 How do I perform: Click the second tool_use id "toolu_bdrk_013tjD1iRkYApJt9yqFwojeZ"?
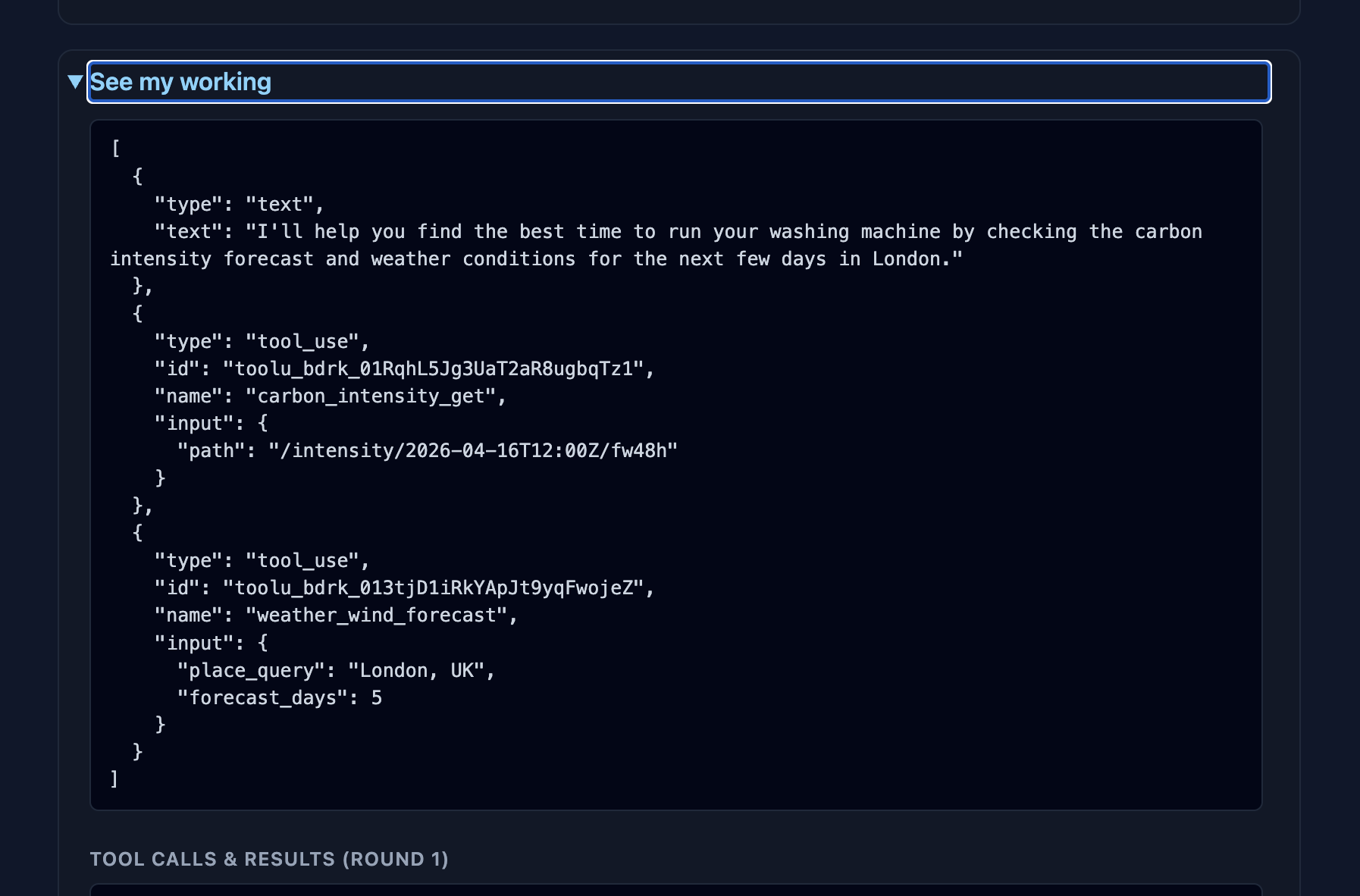click(x=434, y=588)
